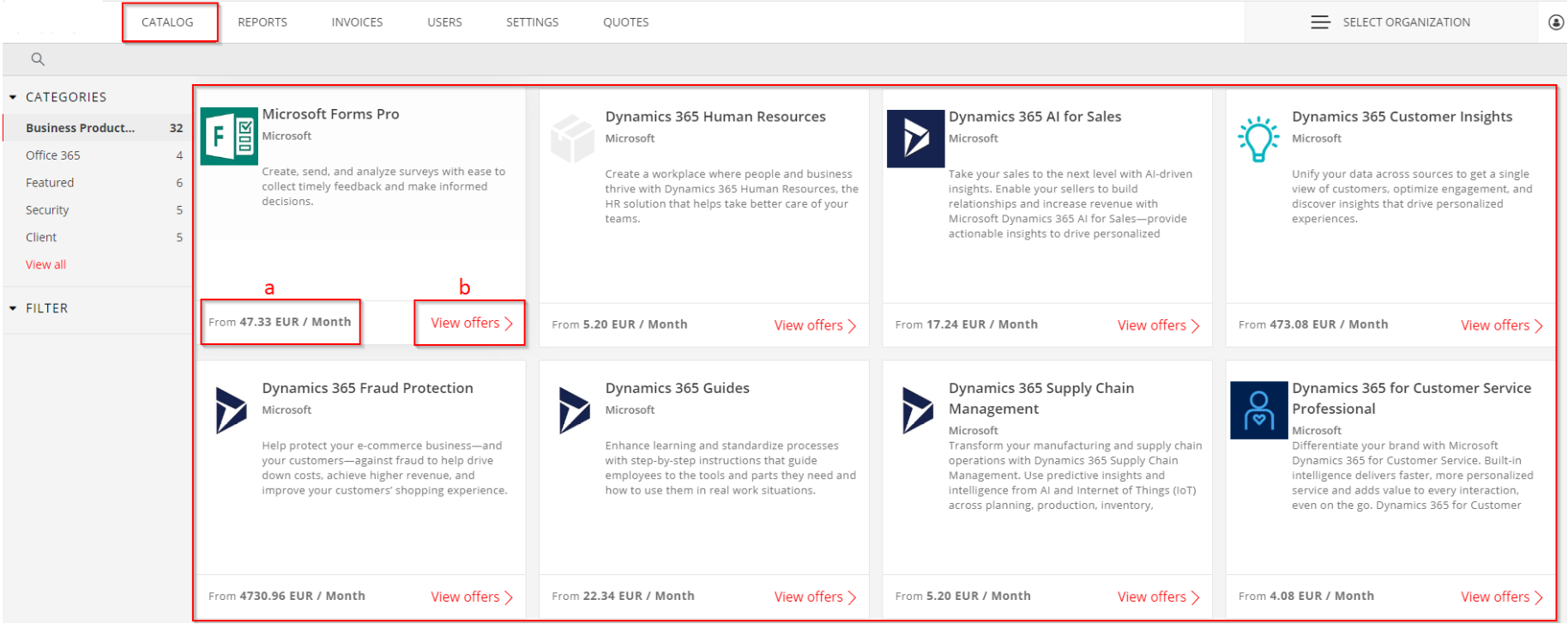Click Select Organization label

click(x=1407, y=22)
